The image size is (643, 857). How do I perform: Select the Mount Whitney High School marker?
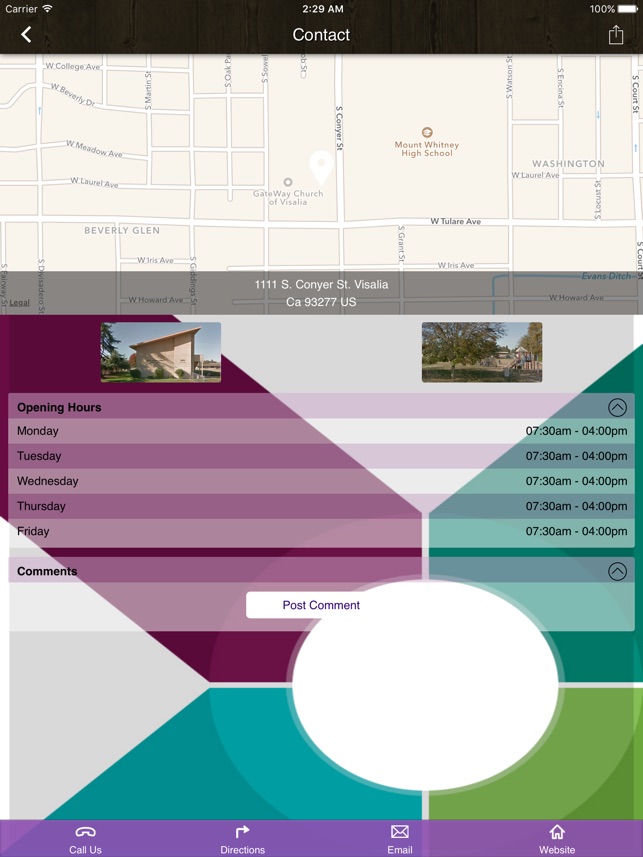click(427, 132)
